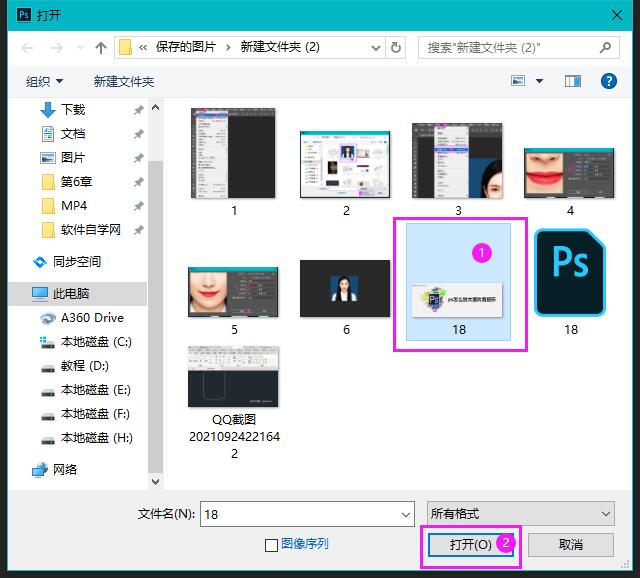Click 保存的图片 in the address path
Viewport: 640px width, 578px height.
(x=186, y=47)
